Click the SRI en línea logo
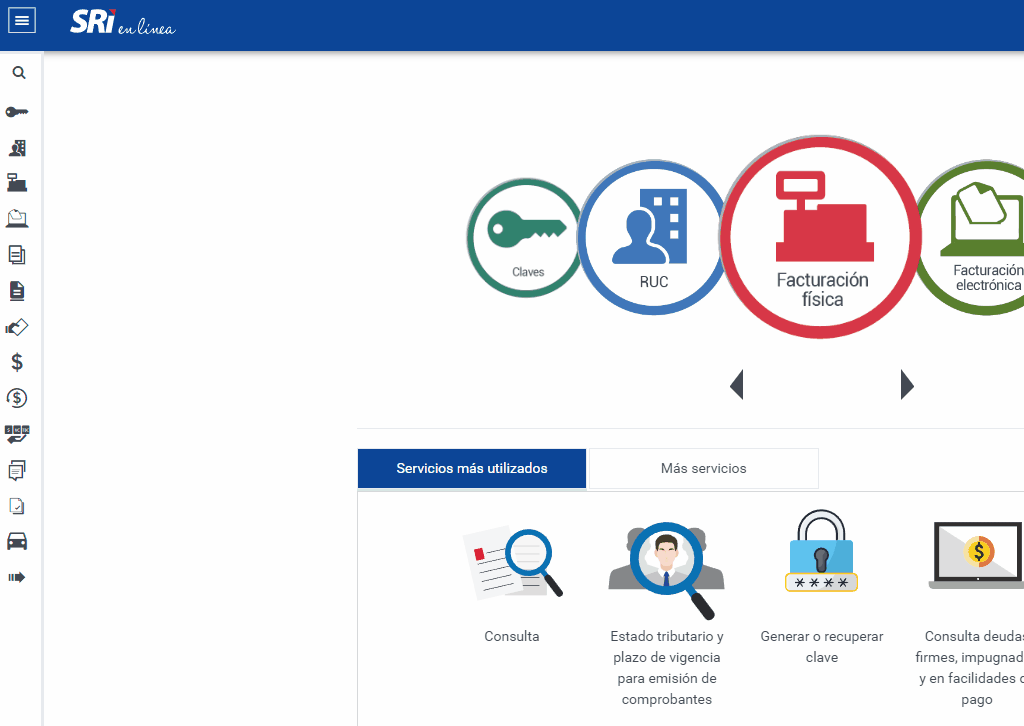1024x726 pixels. point(122,22)
